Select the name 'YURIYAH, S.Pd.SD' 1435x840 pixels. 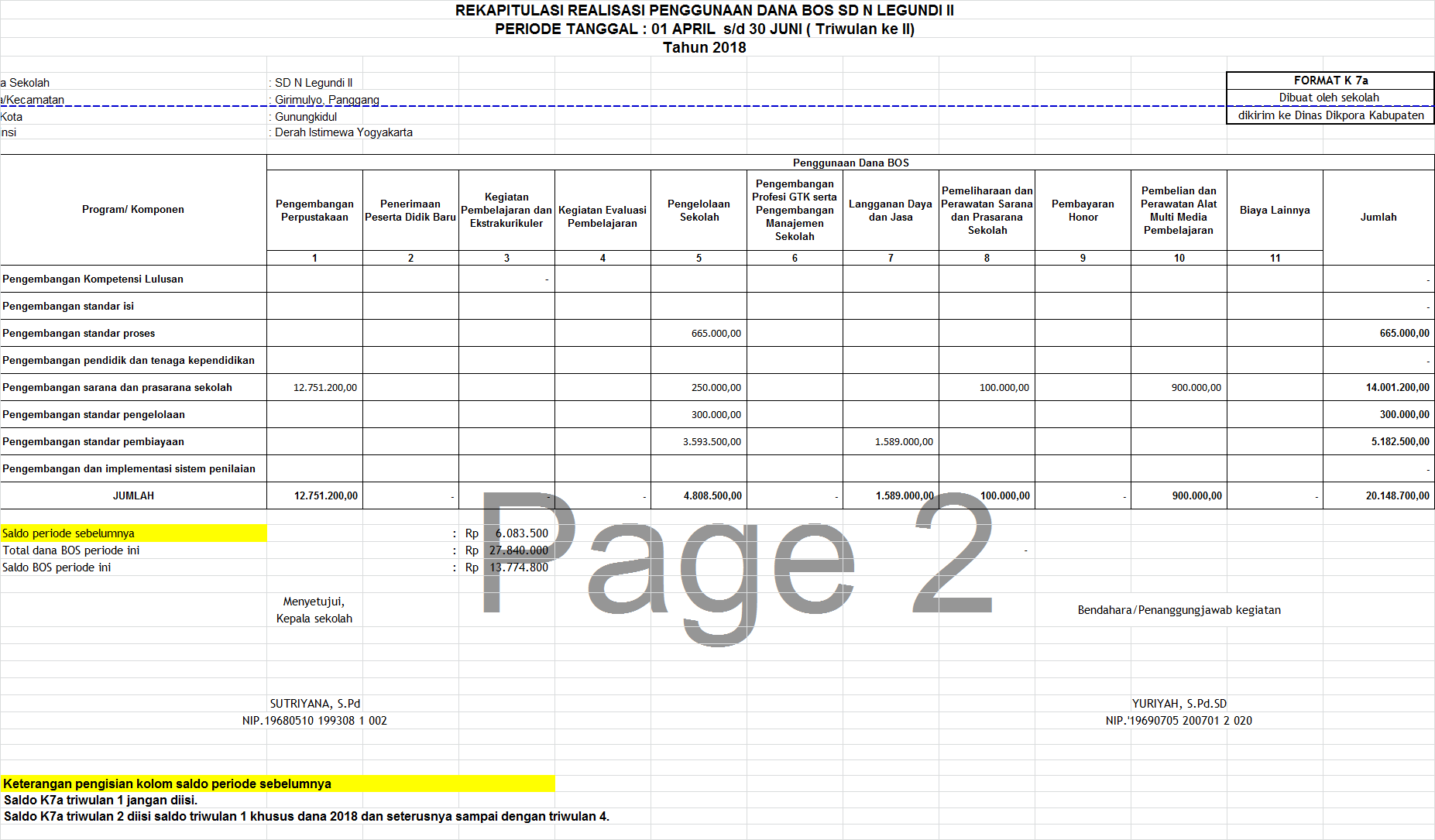(x=1179, y=704)
